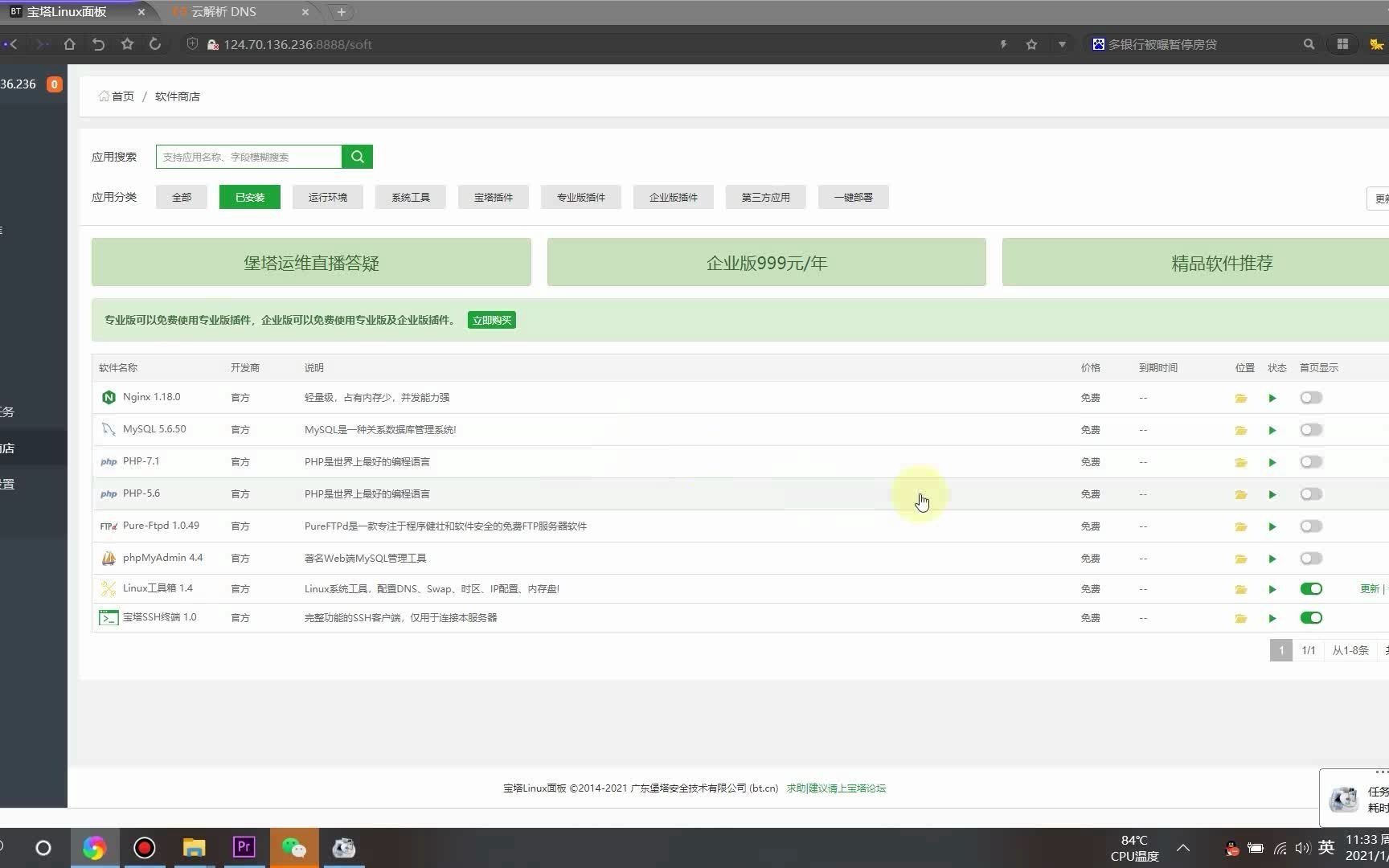Select the 已安装 category tab
Image resolution: width=1389 pixels, height=868 pixels.
point(250,197)
